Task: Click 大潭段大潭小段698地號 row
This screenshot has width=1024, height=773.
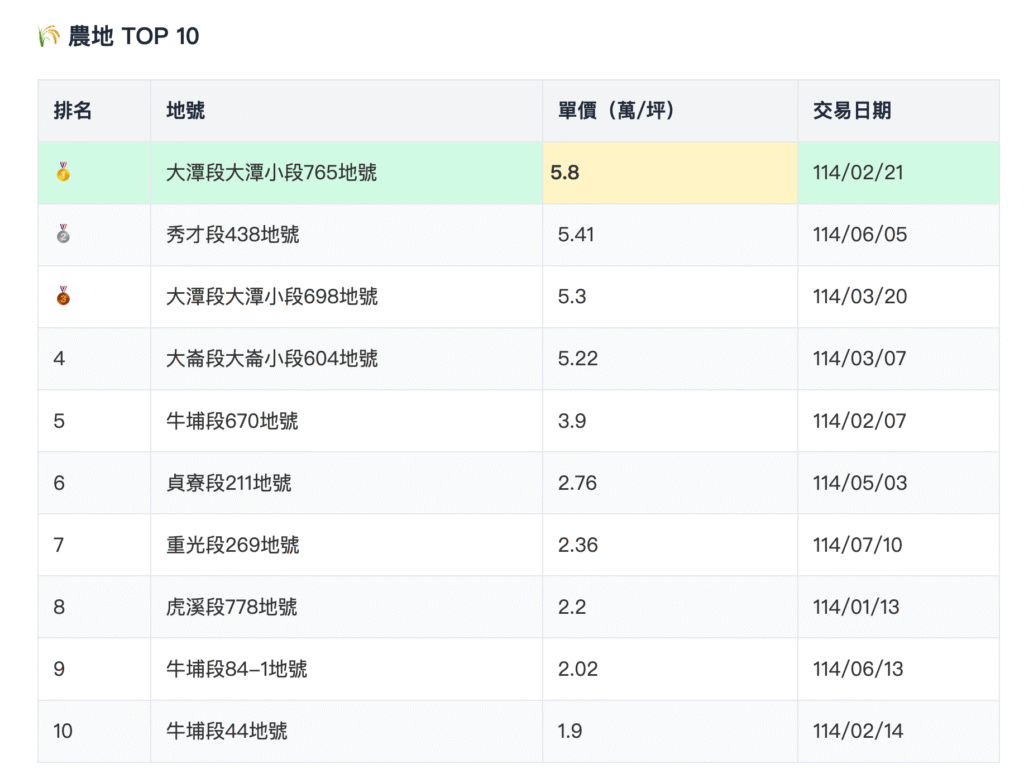Action: [x=271, y=296]
